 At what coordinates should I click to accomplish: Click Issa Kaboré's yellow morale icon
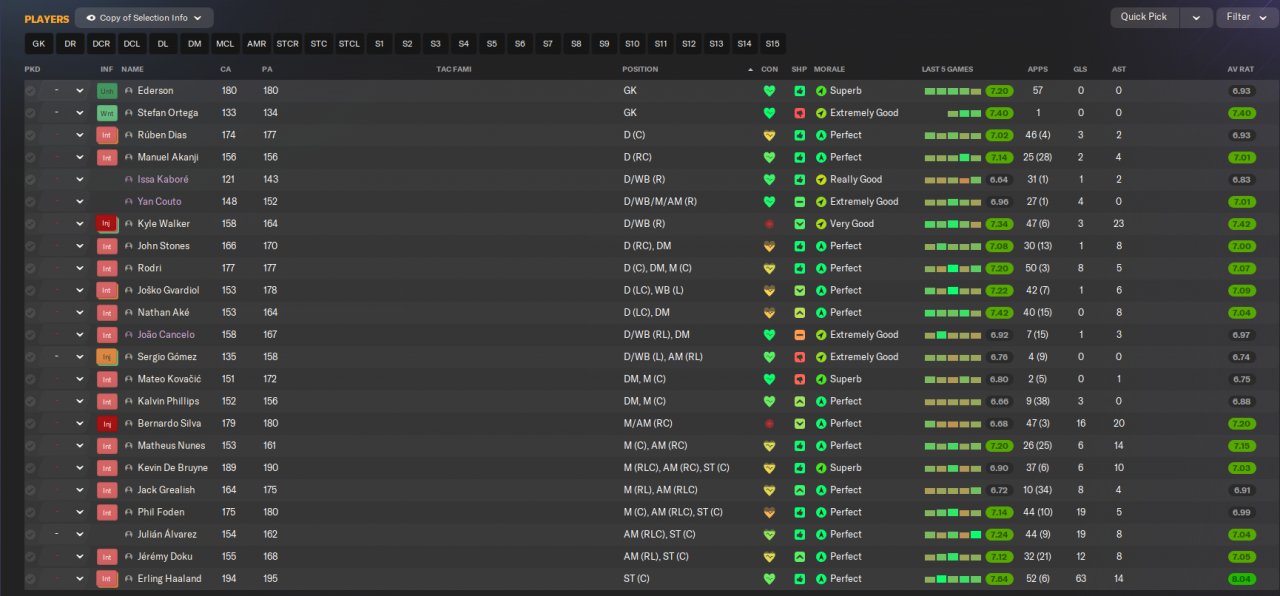821,180
